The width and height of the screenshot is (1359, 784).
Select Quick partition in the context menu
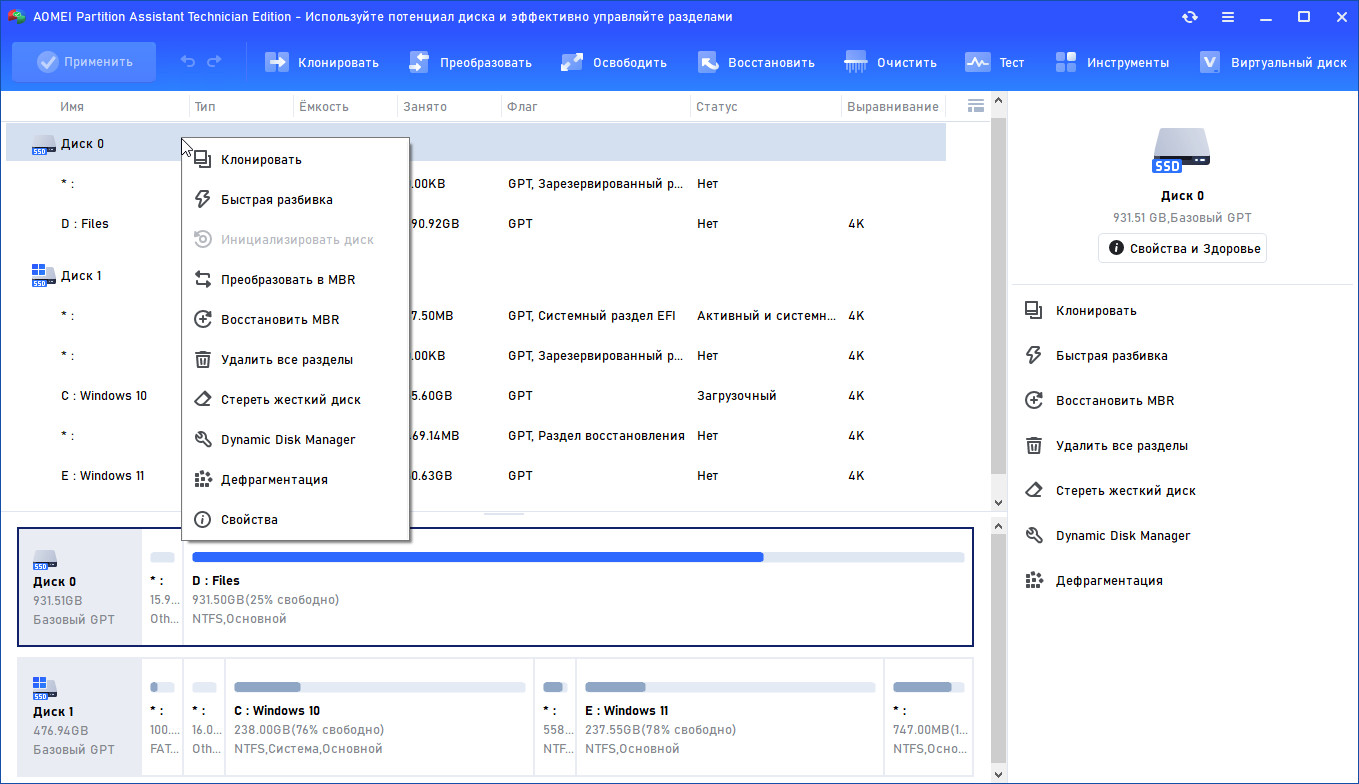click(276, 200)
